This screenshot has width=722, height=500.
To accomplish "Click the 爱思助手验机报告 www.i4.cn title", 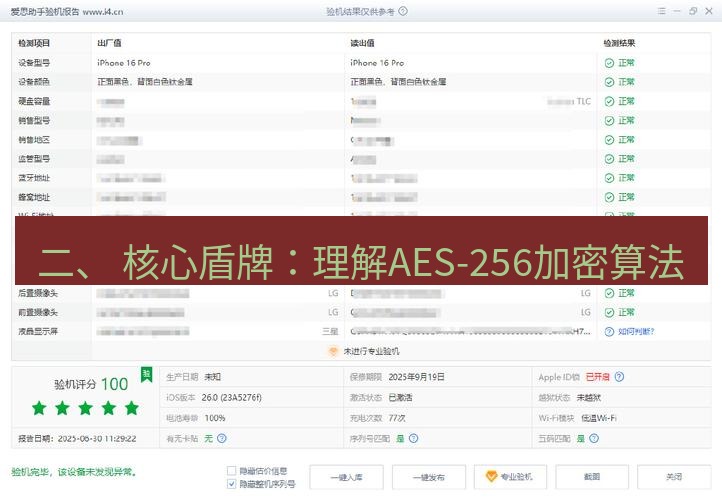I will pos(67,12).
